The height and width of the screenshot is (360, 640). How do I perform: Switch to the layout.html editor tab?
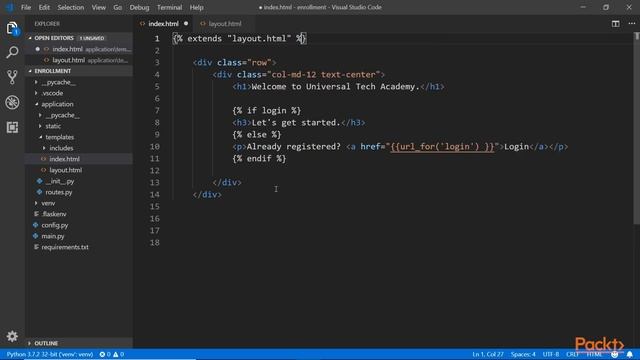224,24
